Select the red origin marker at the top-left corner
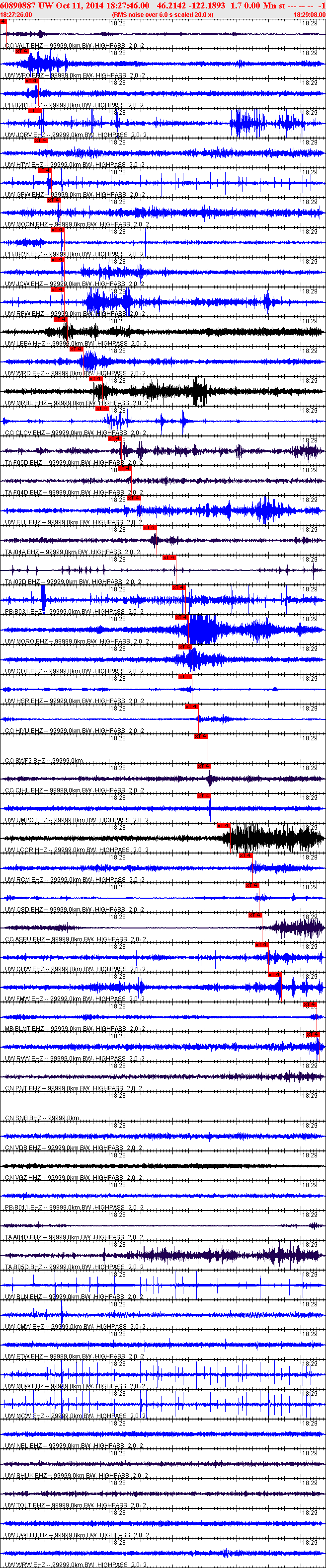The height and width of the screenshot is (1568, 326). (3, 21)
